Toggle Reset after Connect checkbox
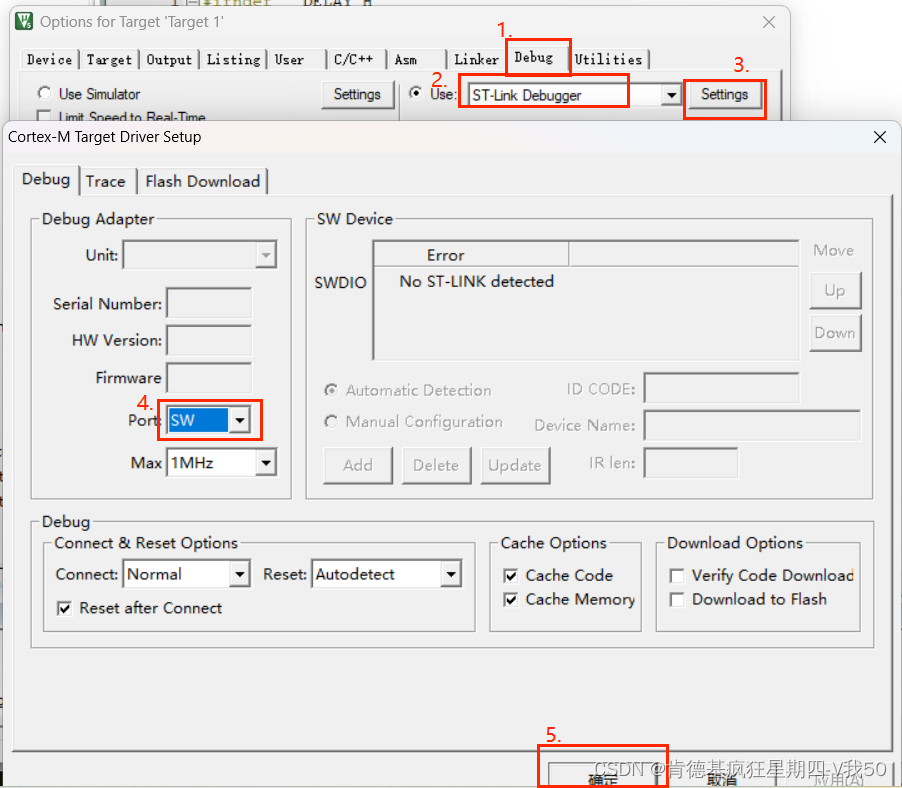The height and width of the screenshot is (788, 902). tap(64, 609)
